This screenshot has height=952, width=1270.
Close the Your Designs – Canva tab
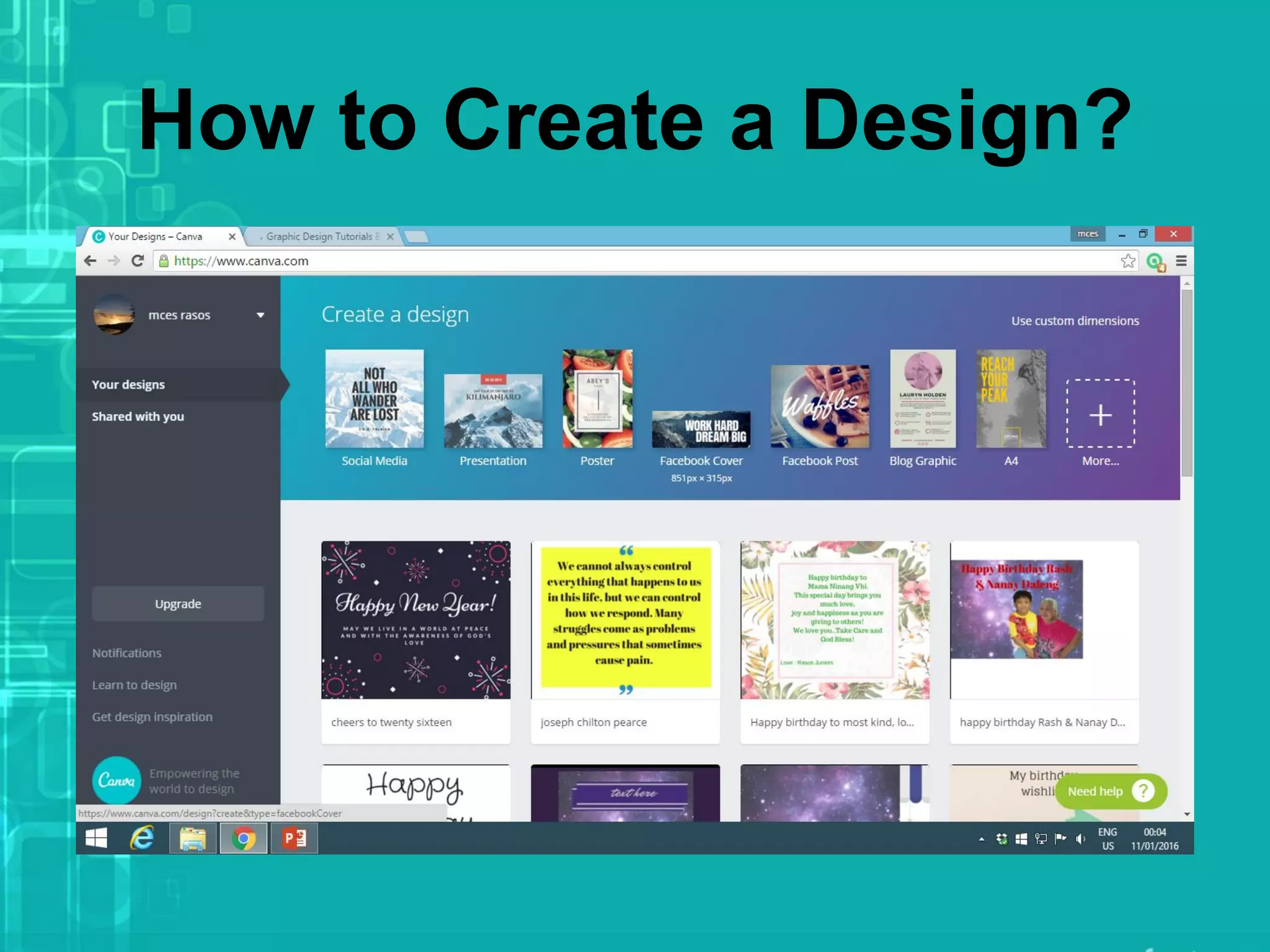[232, 237]
